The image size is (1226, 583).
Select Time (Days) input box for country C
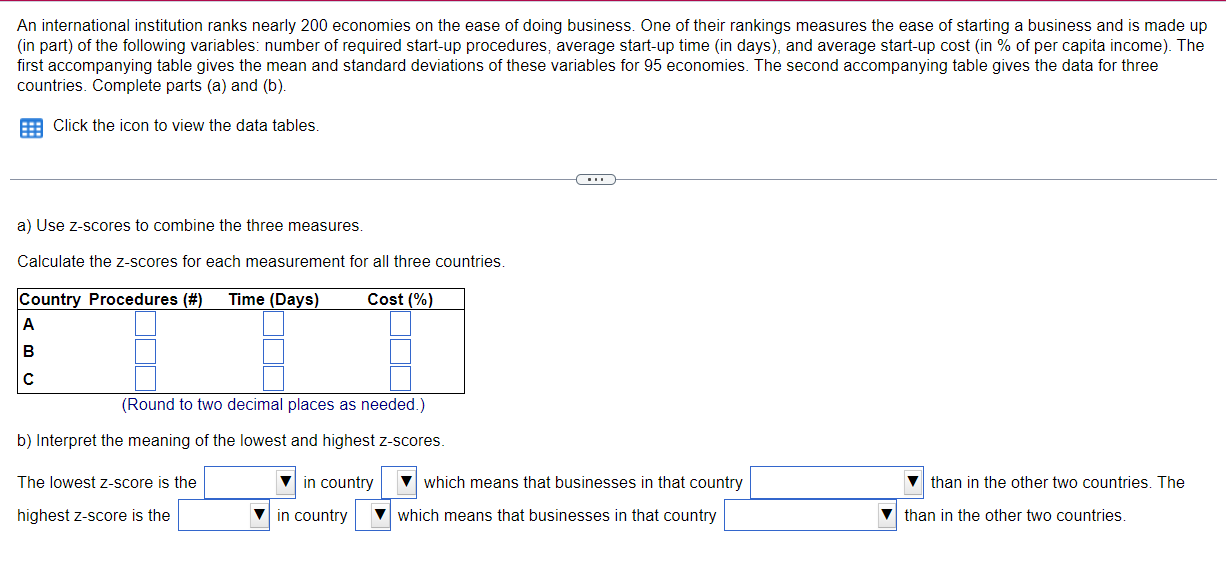pos(272,378)
